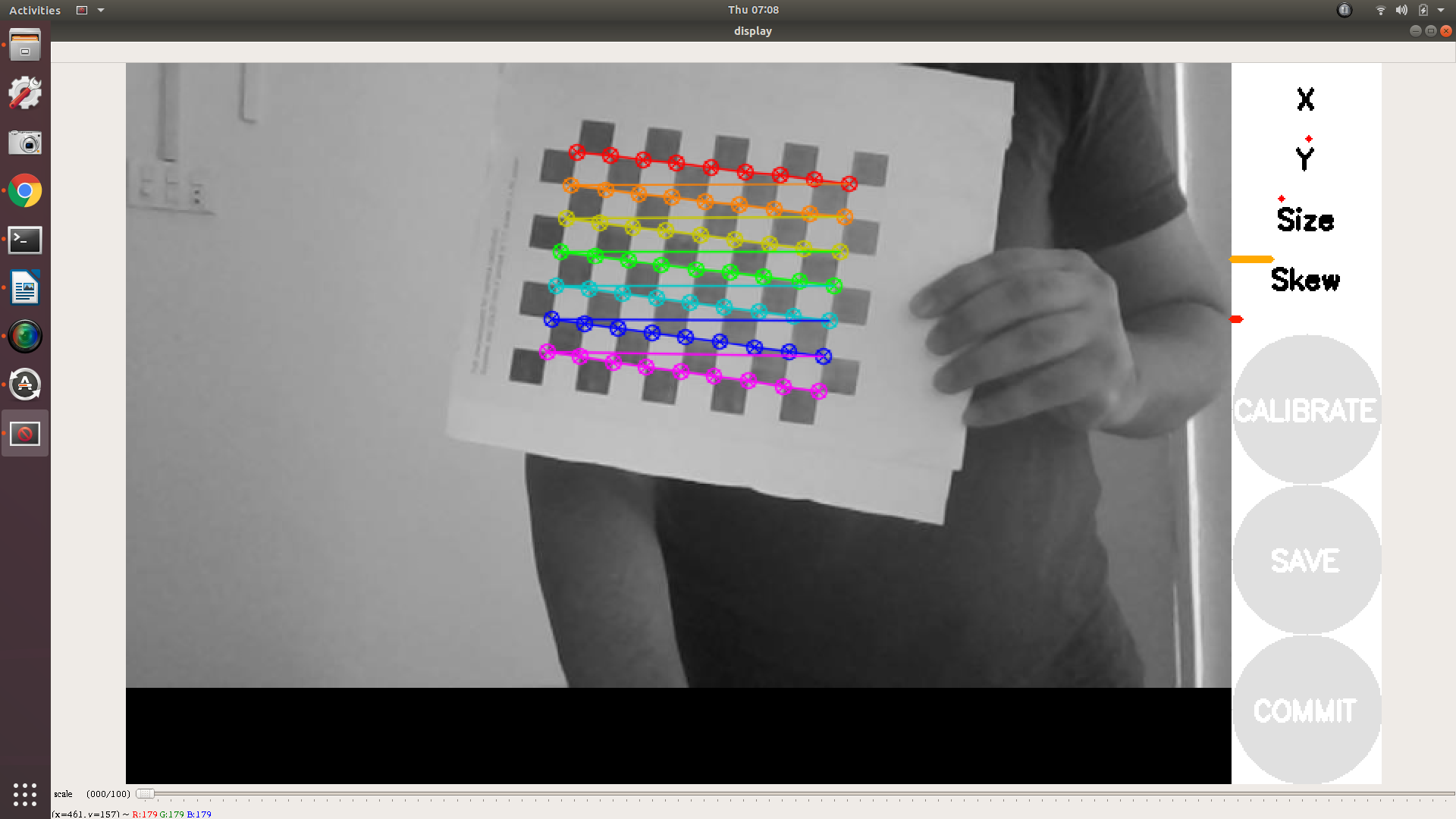Select the running camera calibration app icon
Screen dimensions: 1456x819
(25, 433)
